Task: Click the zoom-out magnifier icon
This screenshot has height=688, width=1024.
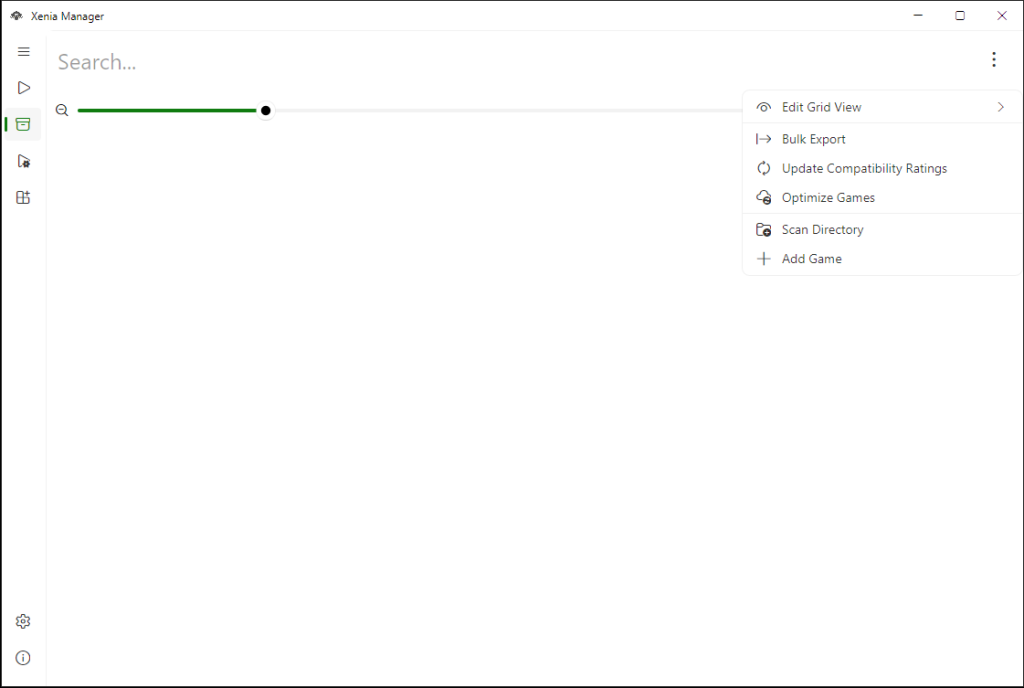Action: [x=62, y=110]
